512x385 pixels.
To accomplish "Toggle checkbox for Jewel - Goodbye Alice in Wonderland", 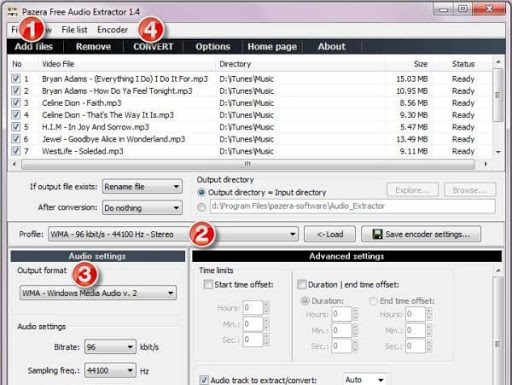I will 16,139.
